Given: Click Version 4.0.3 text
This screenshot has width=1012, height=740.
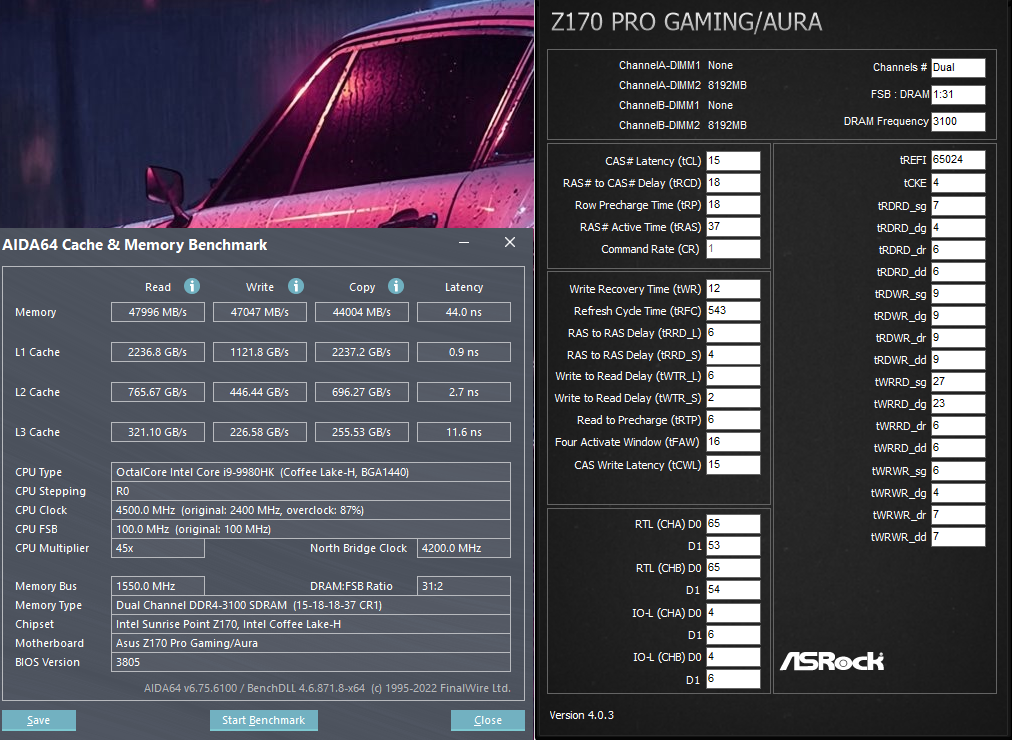Looking at the screenshot, I should click(582, 715).
